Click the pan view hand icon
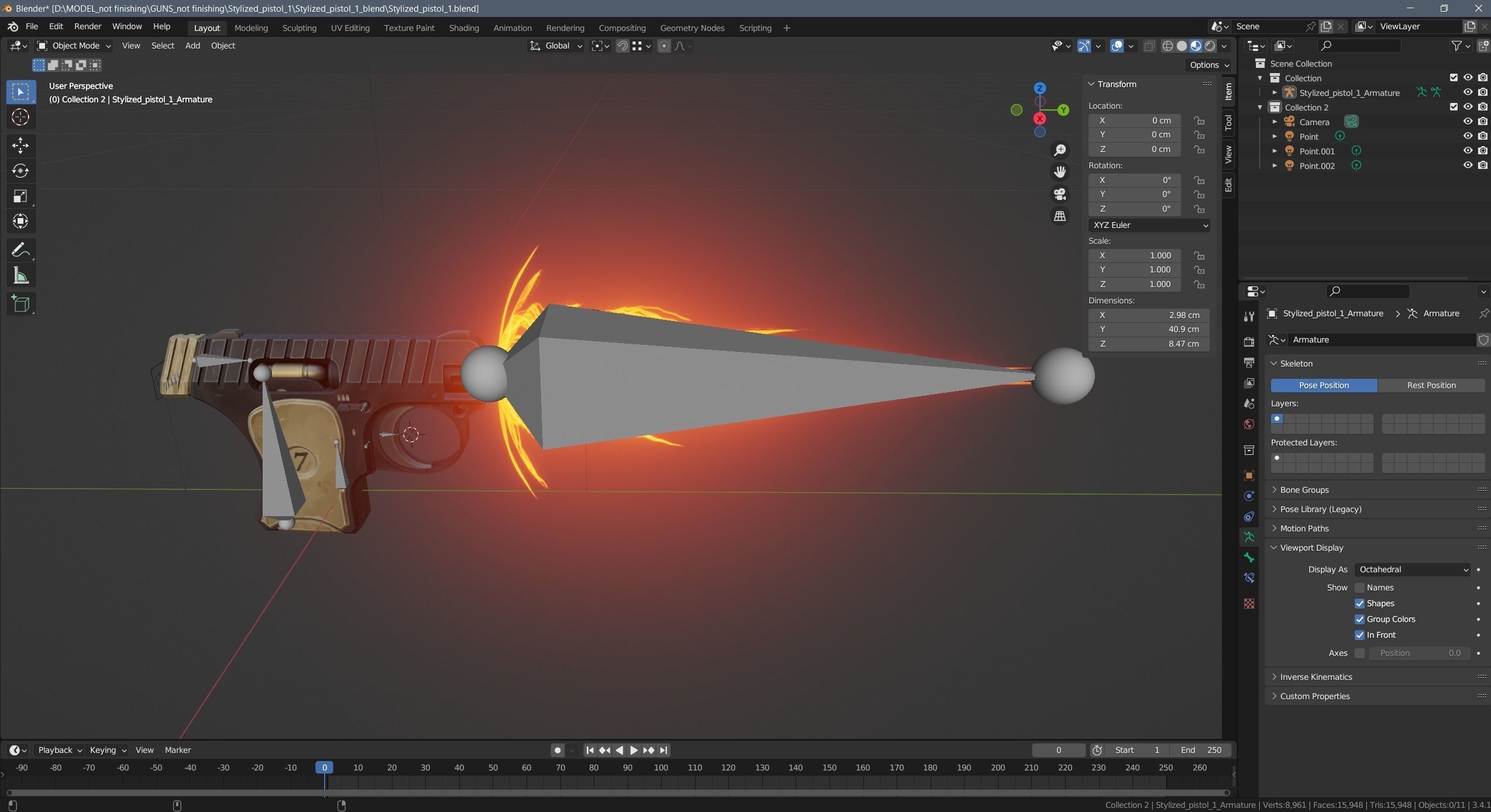 pos(1060,172)
